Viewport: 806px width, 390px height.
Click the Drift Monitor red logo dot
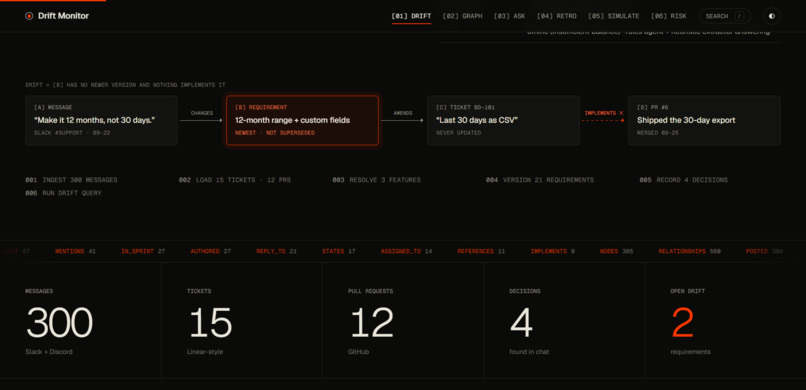pos(29,16)
